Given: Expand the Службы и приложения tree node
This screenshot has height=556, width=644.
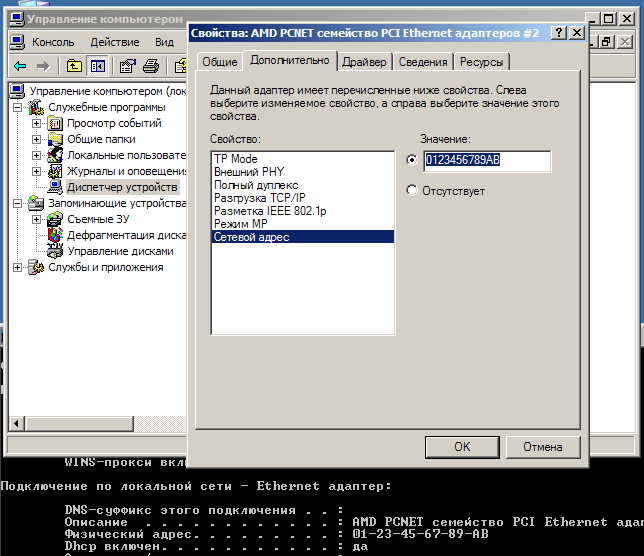Looking at the screenshot, I should (18, 268).
